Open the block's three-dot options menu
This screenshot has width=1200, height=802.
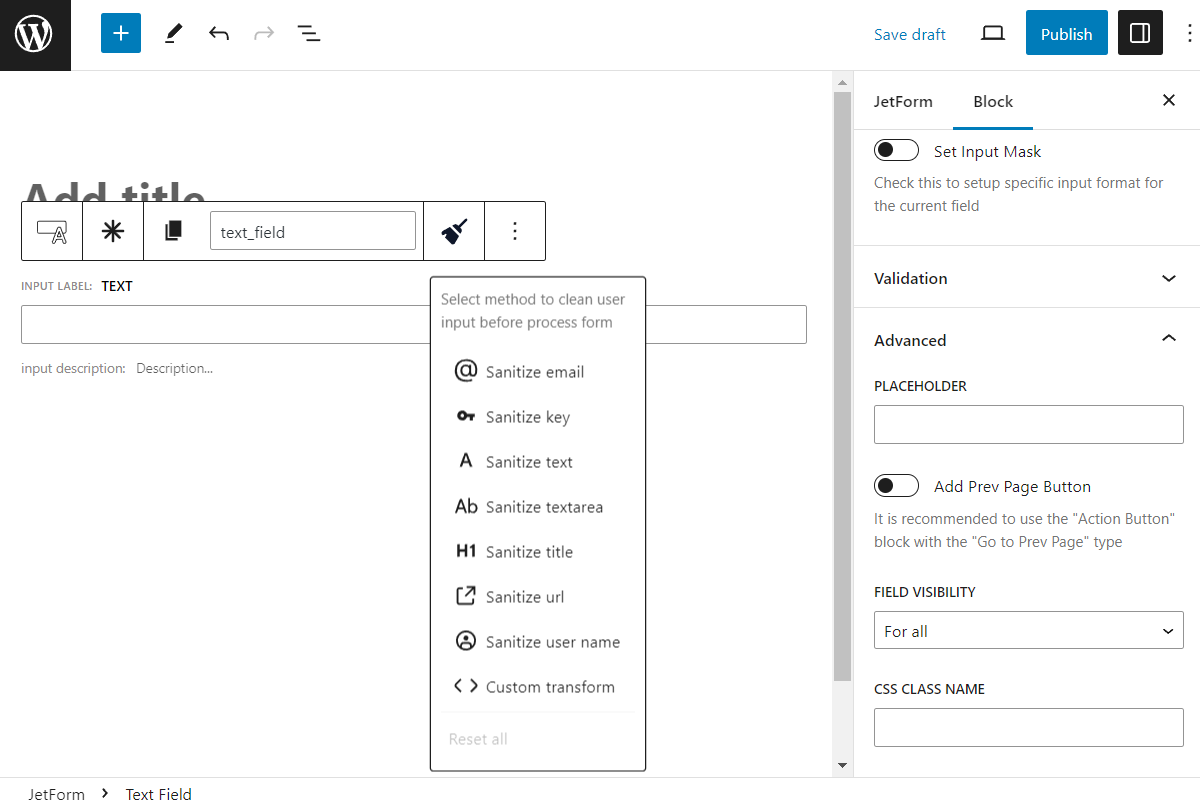click(x=515, y=230)
